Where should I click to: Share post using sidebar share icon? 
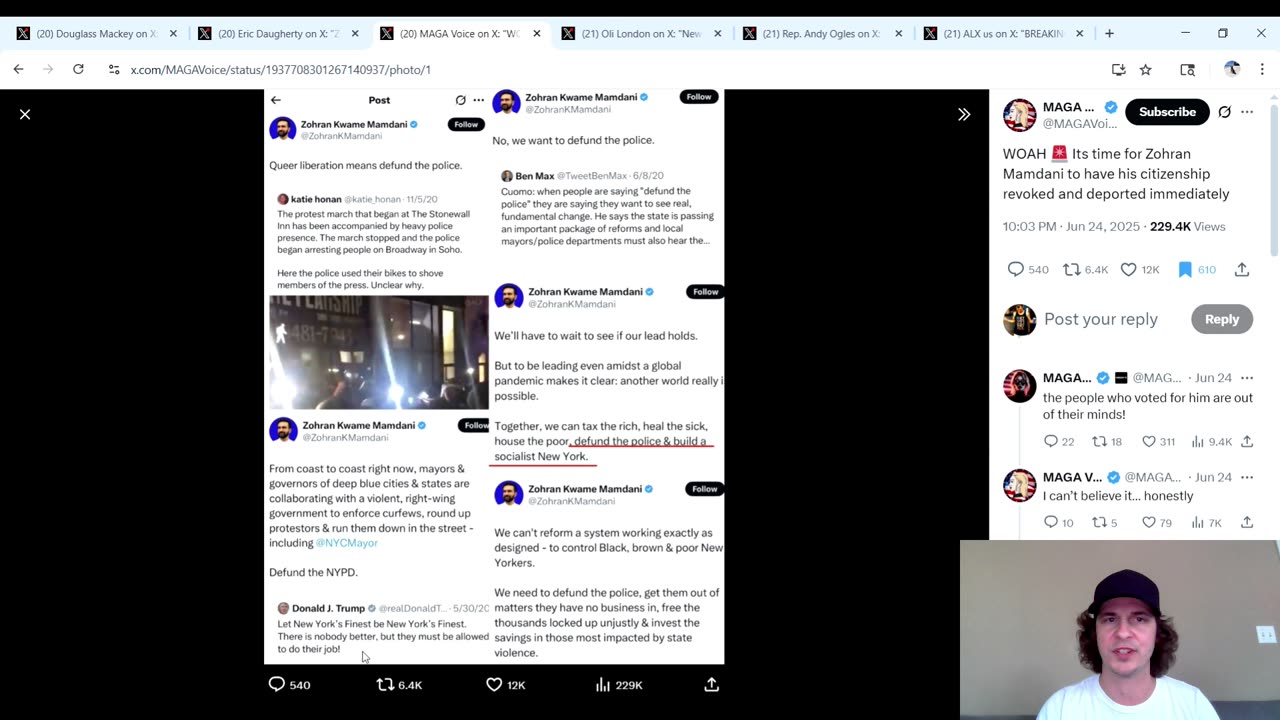[x=1241, y=269]
